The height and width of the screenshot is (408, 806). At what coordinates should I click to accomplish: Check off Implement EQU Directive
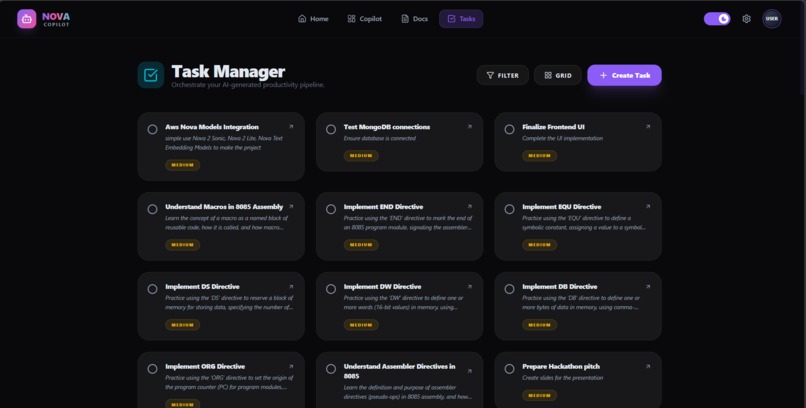(x=509, y=209)
